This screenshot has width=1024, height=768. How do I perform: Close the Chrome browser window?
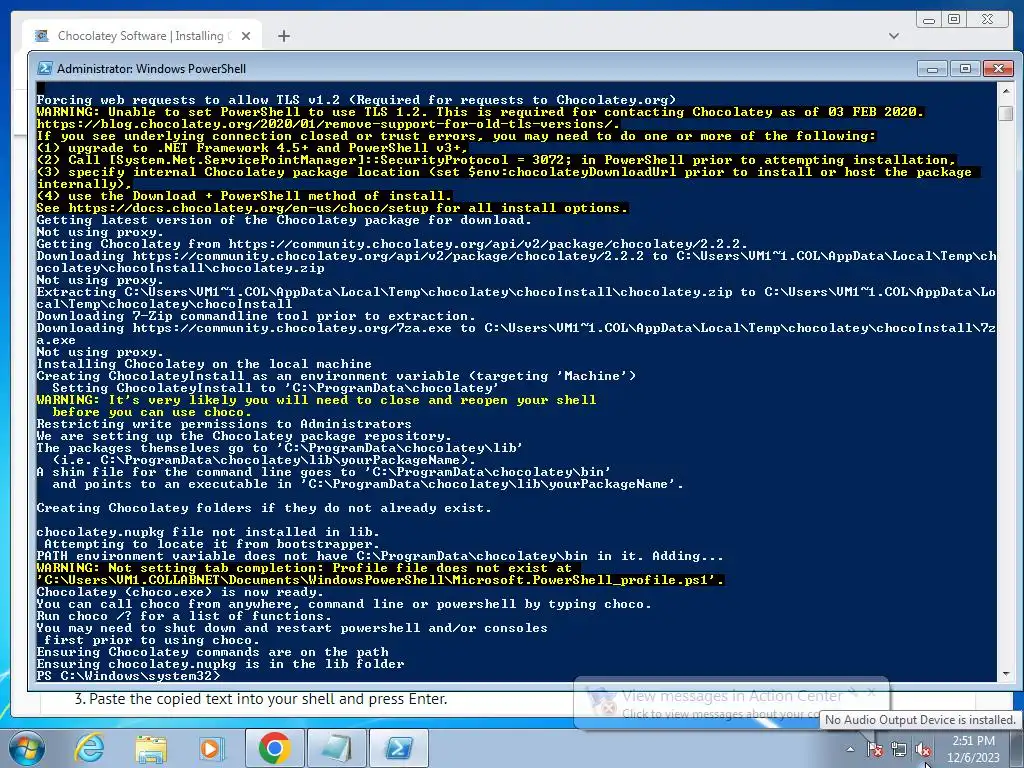(989, 20)
